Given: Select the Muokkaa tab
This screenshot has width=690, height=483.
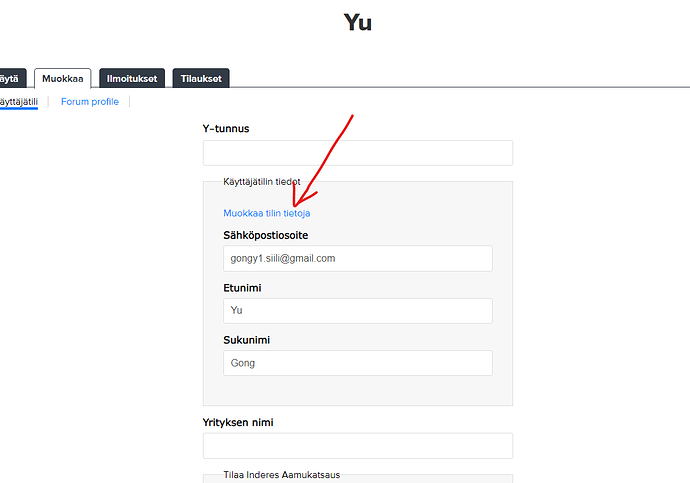Looking at the screenshot, I should (62, 78).
